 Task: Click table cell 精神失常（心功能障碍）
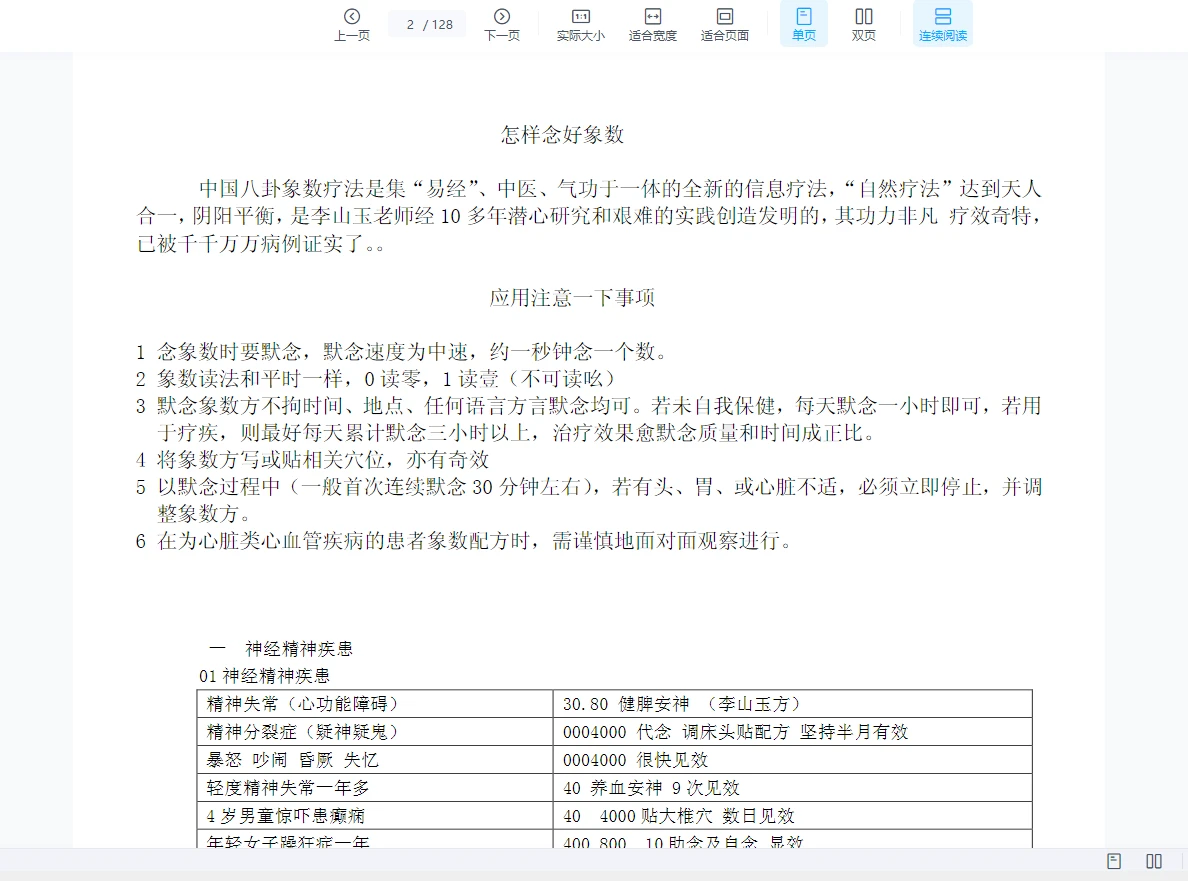coord(375,704)
